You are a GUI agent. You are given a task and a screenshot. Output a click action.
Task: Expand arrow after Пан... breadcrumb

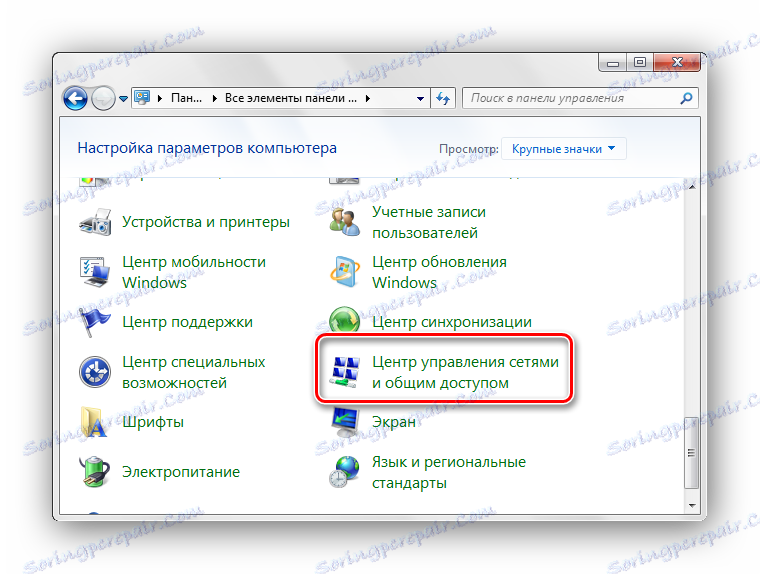(x=215, y=98)
